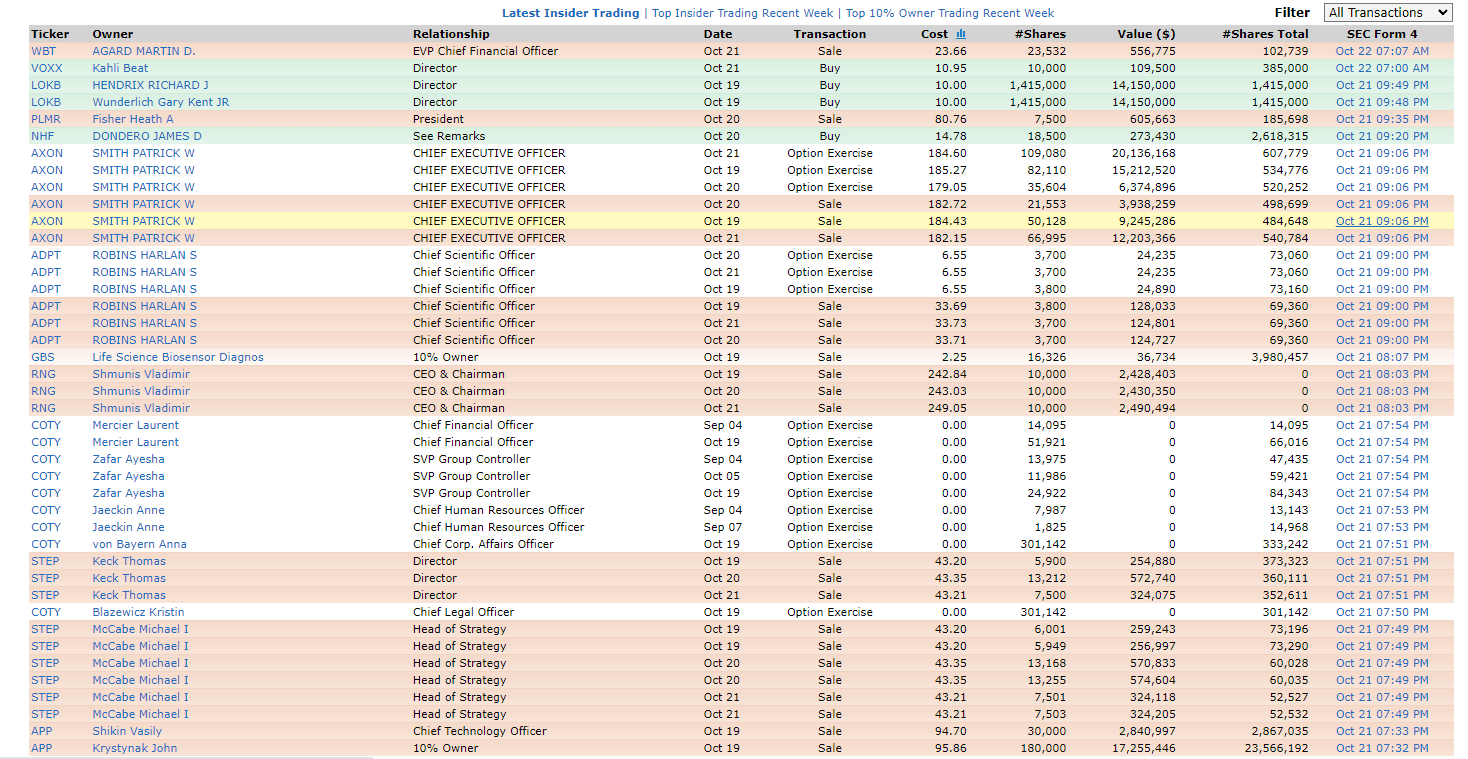Open owner von Bayern Anna profile

pos(139,544)
